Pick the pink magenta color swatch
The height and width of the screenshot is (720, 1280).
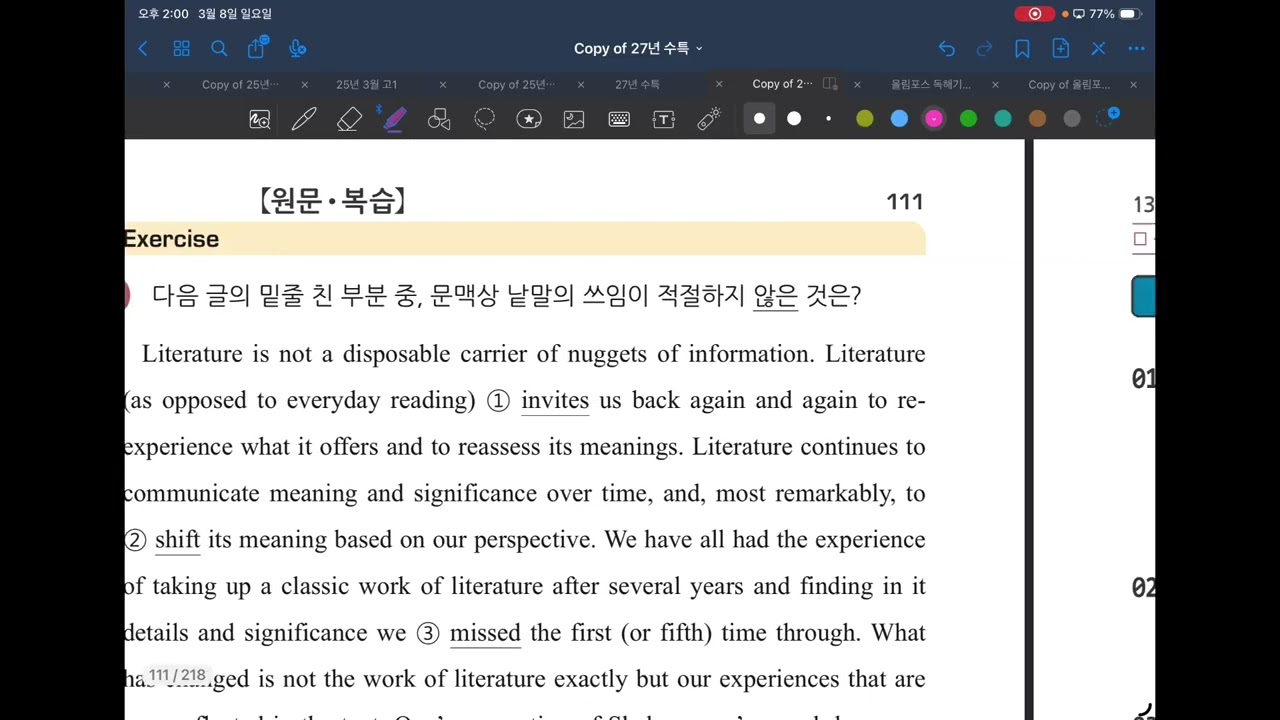934,119
